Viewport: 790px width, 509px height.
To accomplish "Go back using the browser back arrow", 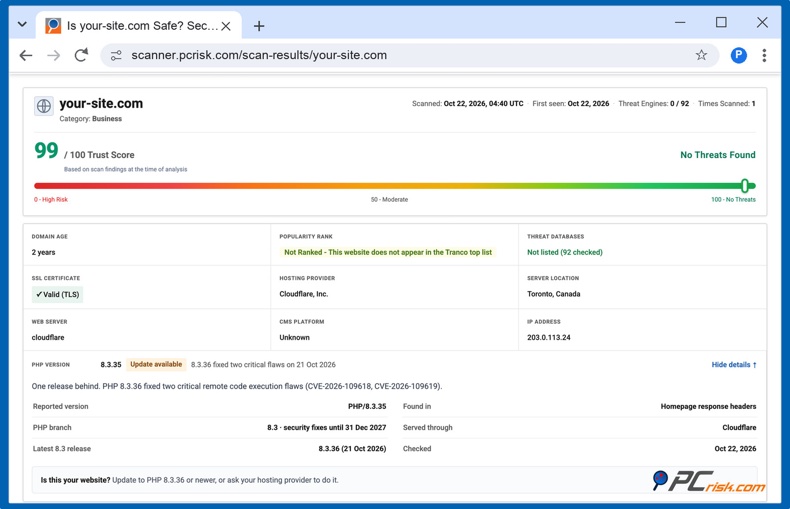I will pyautogui.click(x=26, y=55).
